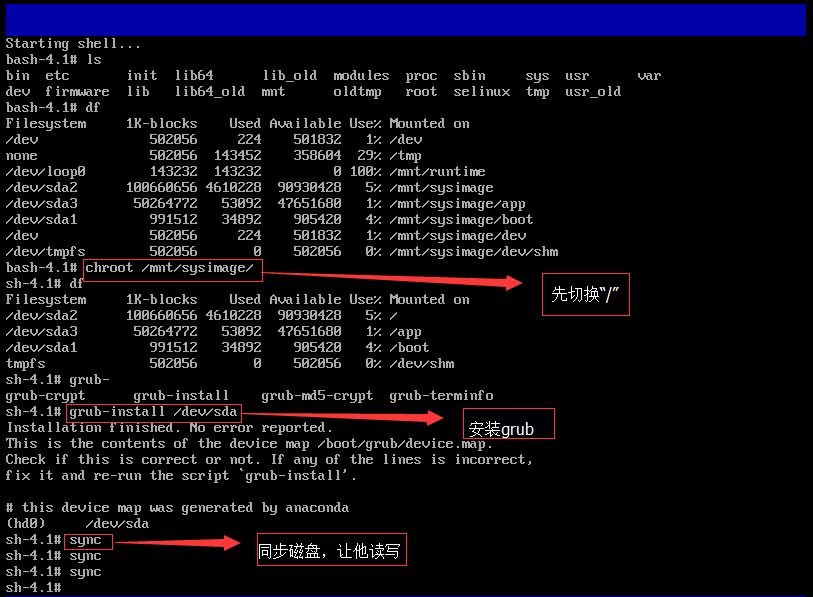The image size is (813, 597).
Task: Click the '/dev/tmpfs' filesystem entry
Action: tap(45, 252)
